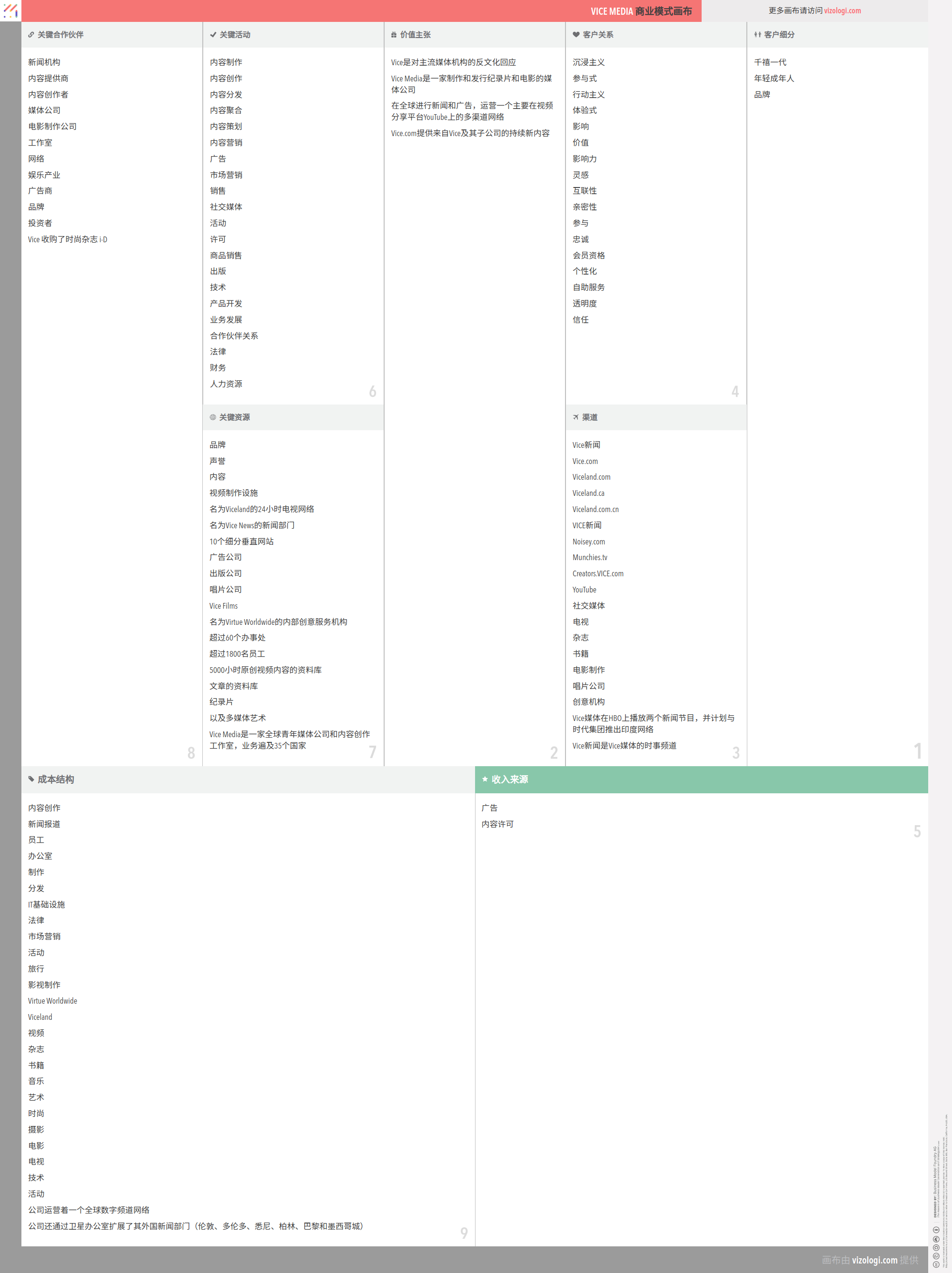Click the people icon beside 客户细分

pyautogui.click(x=757, y=35)
